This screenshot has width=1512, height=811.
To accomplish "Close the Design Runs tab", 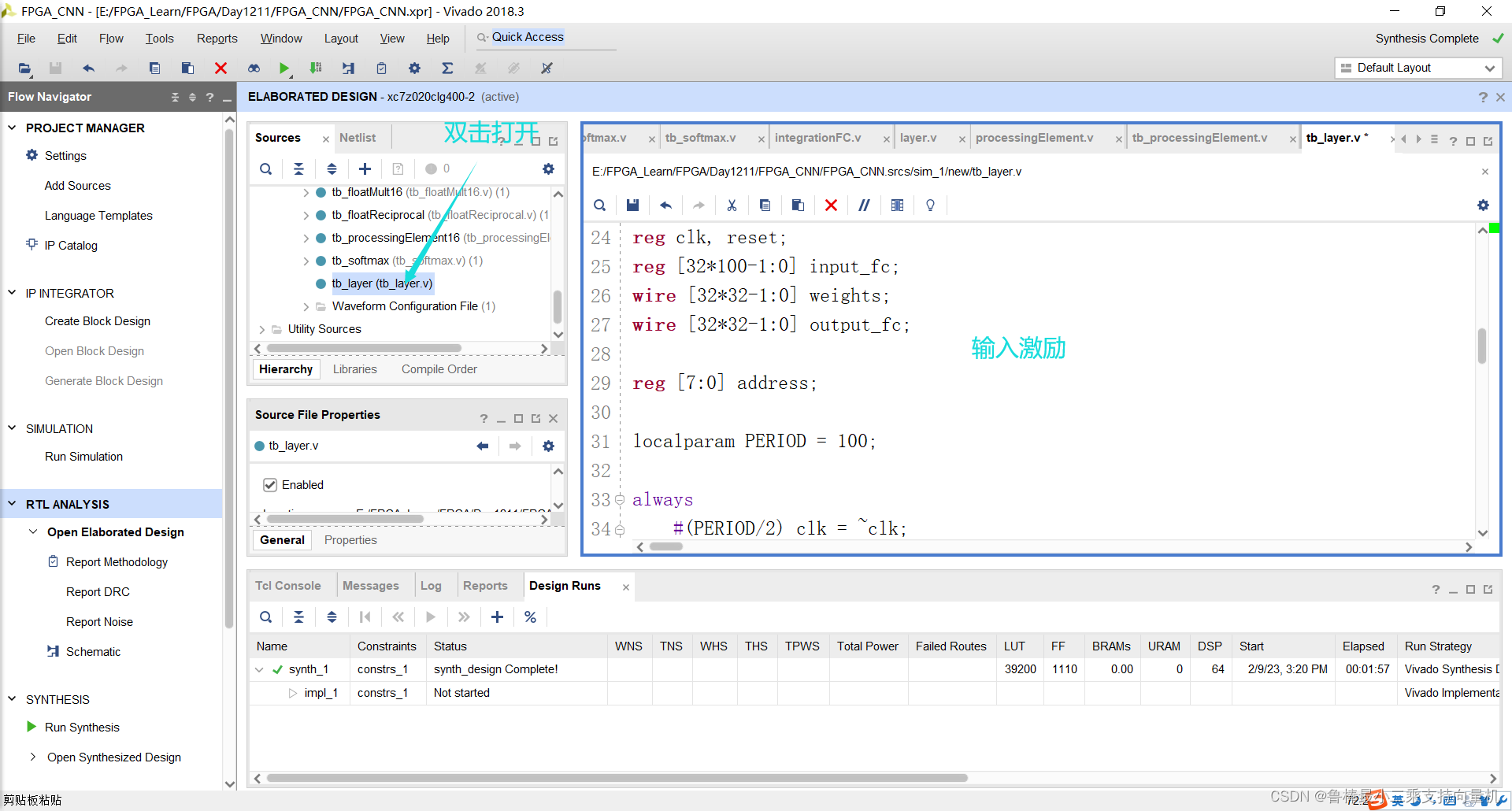I will 626,587.
